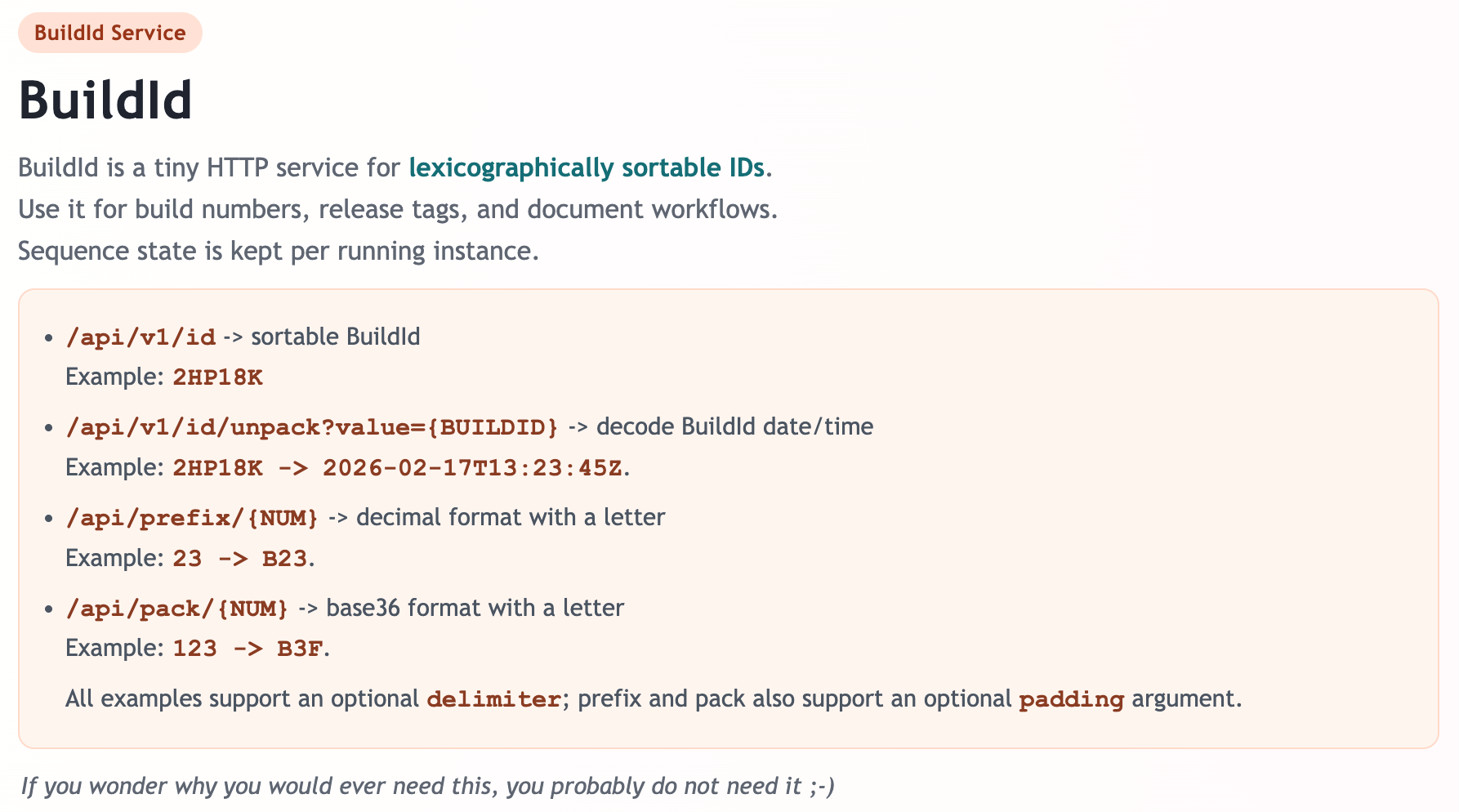
Task: Click the 'sortable BuildId' description text
Action: coord(335,337)
